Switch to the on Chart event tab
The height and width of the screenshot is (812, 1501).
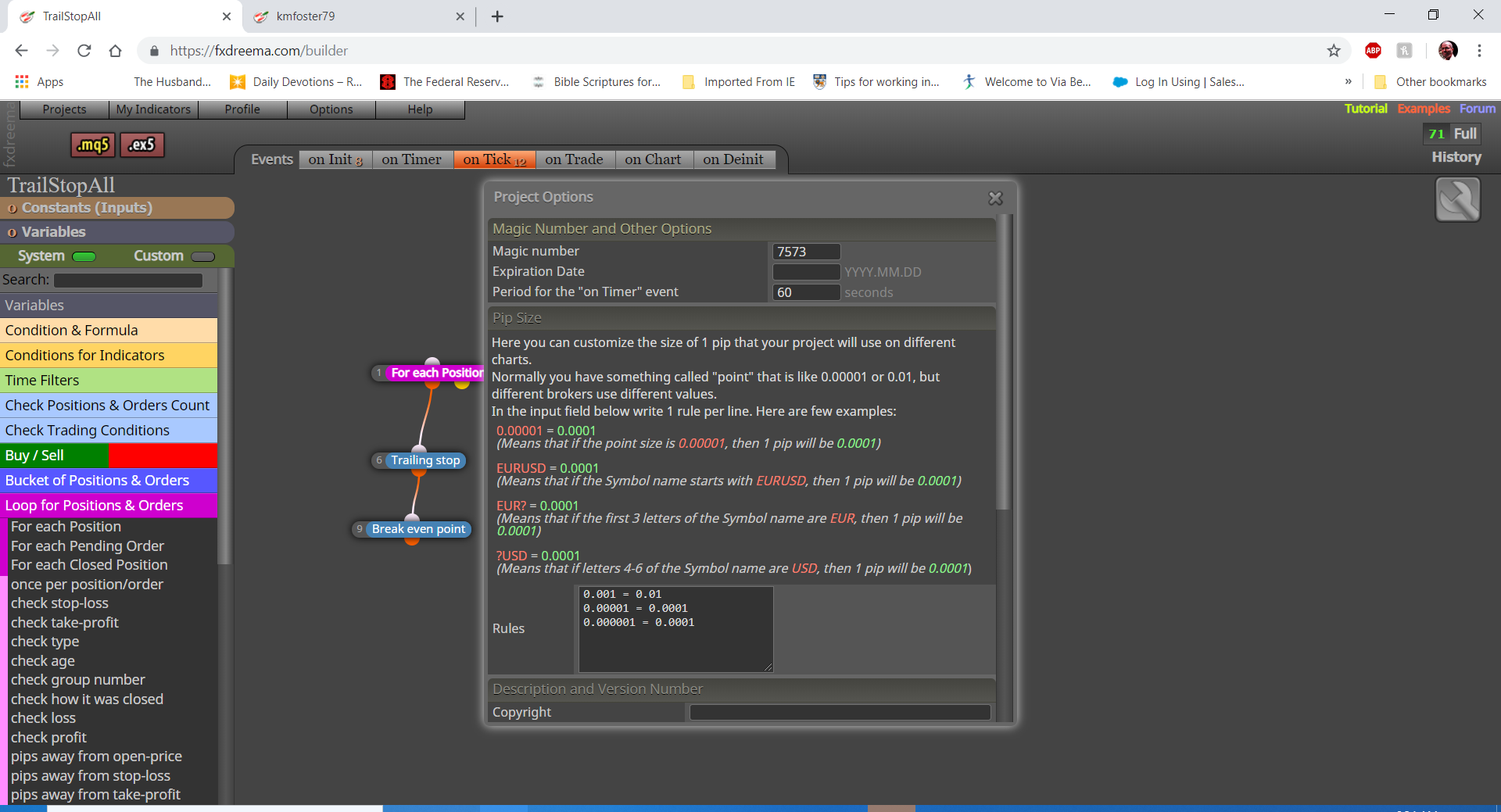coord(654,159)
